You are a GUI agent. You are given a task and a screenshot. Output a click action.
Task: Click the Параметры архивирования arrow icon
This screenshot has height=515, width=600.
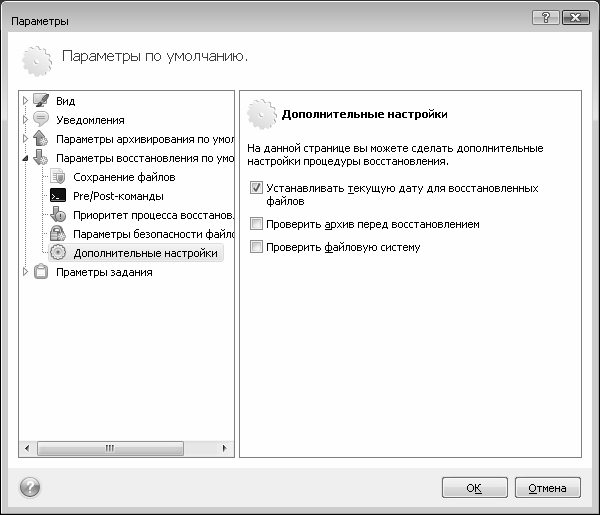click(41, 139)
